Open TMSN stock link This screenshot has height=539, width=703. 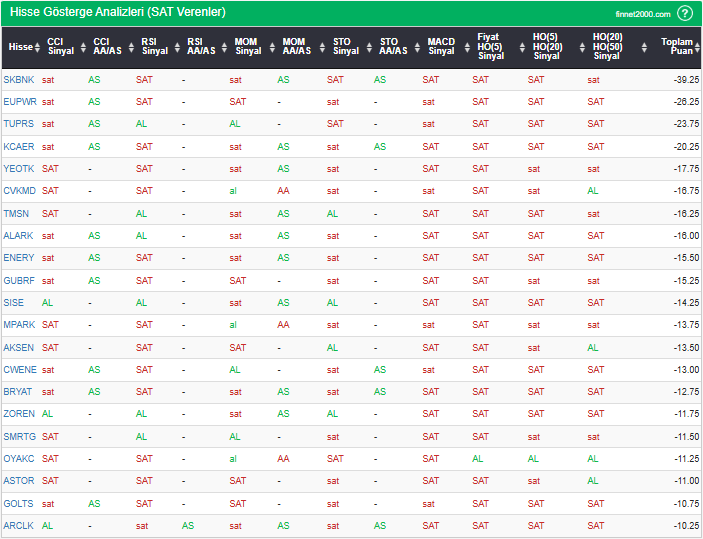click(x=16, y=213)
